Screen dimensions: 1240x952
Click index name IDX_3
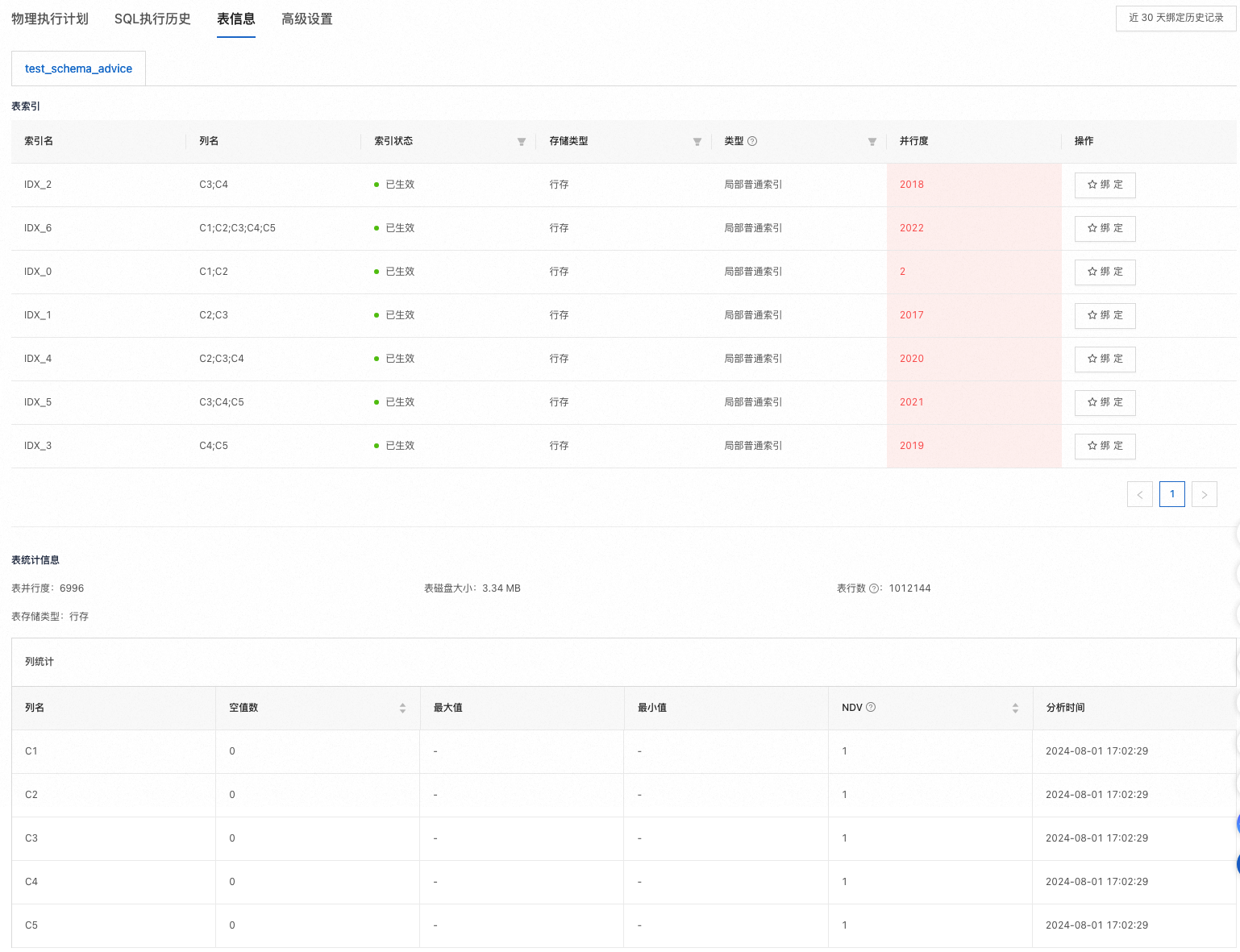[38, 446]
